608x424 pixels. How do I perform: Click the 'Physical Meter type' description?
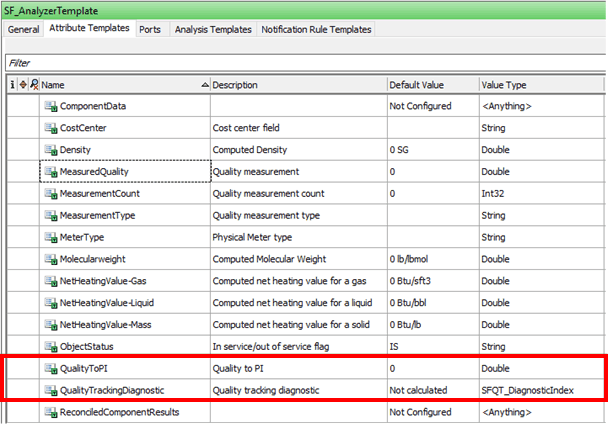pos(252,237)
